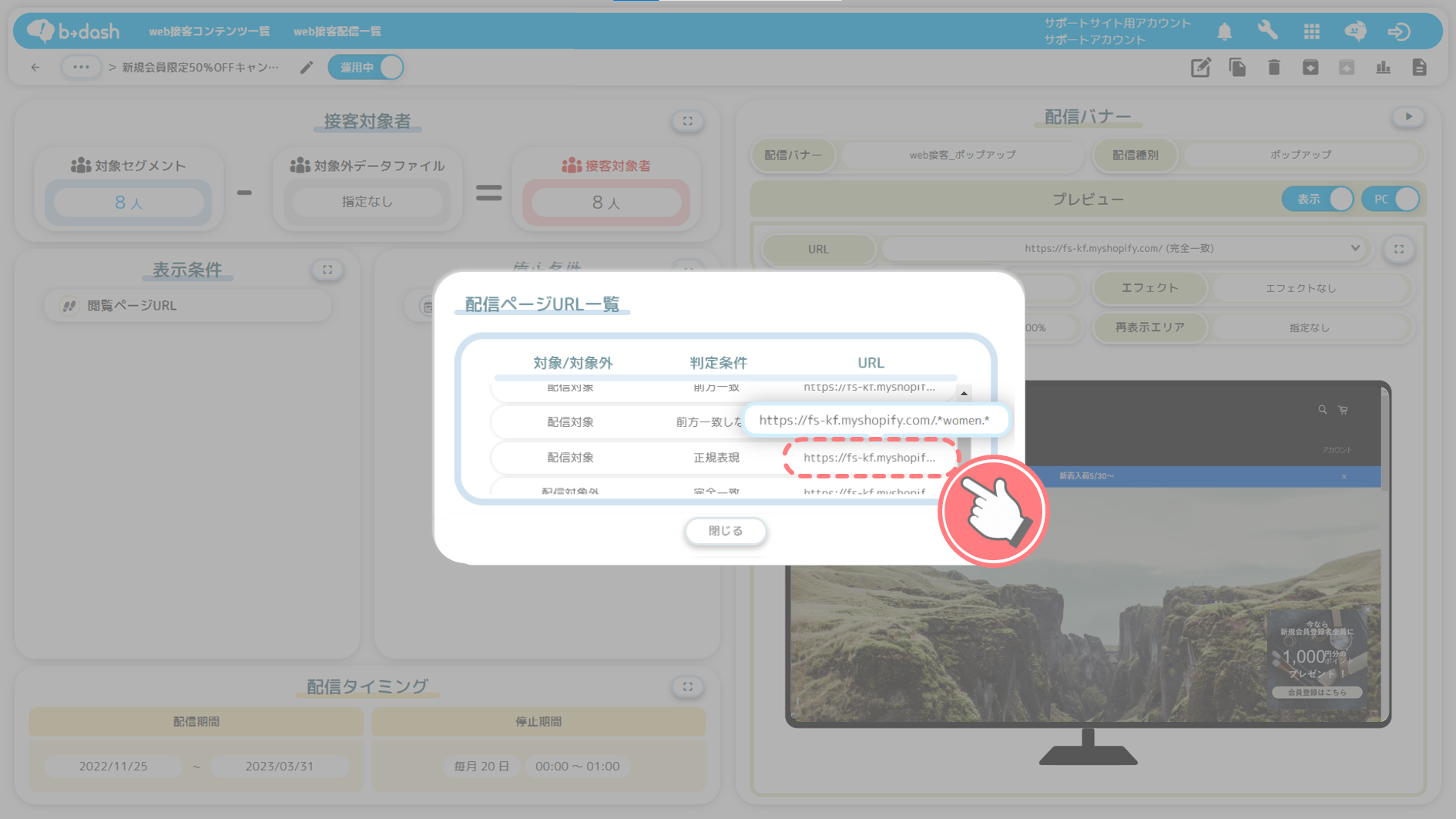Screen dimensions: 1456x819
Task: Click the edit note toolbar icon
Action: point(1201,67)
